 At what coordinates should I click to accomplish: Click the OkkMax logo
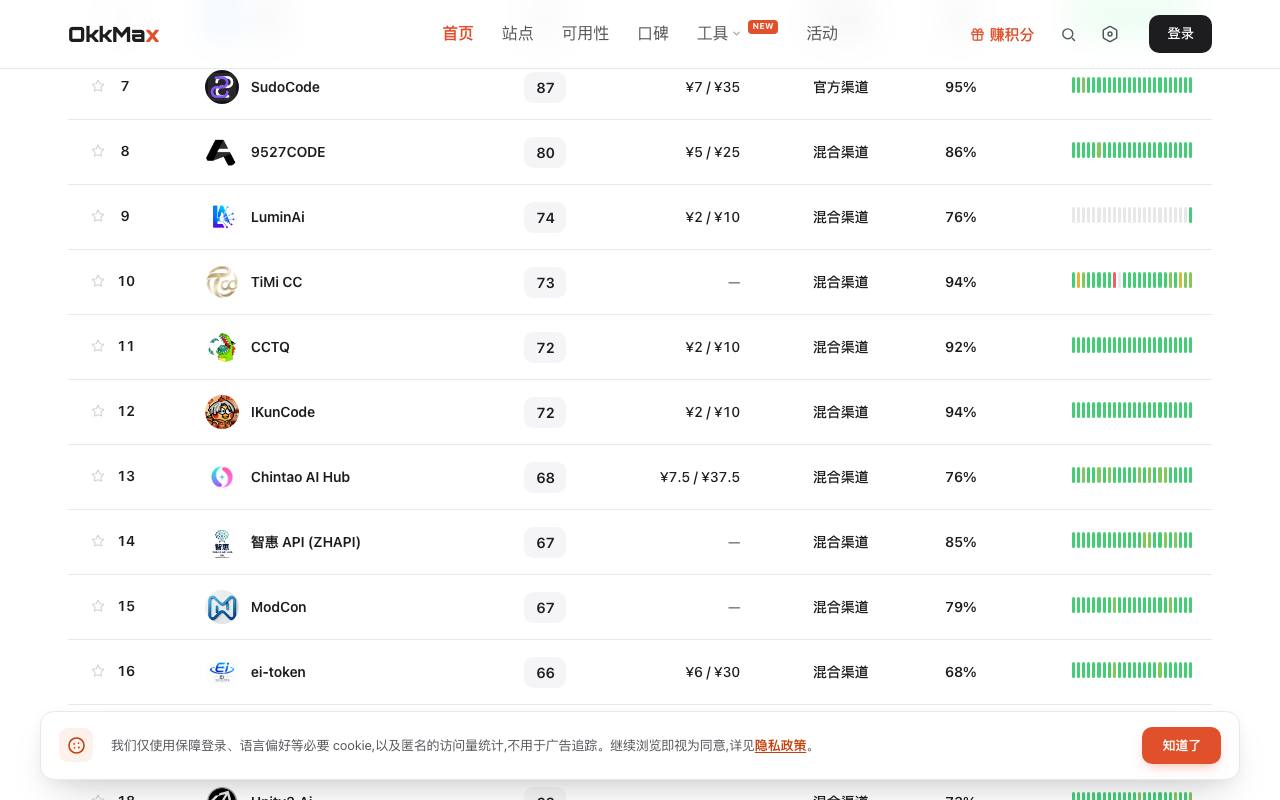(114, 34)
